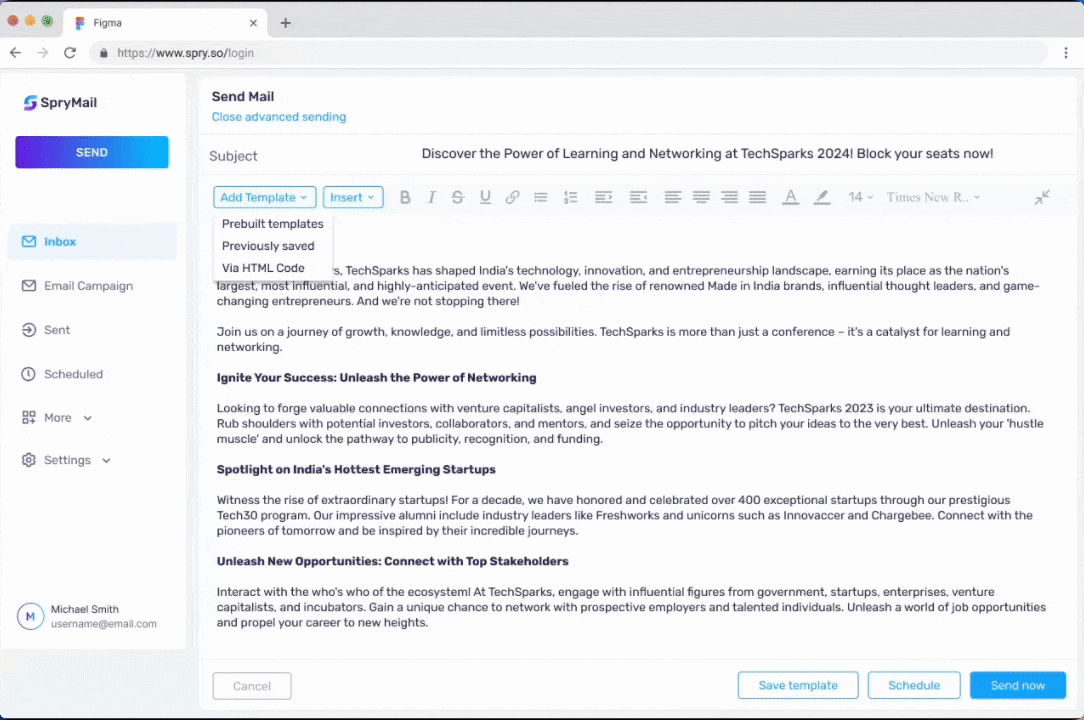The image size is (1084, 720).
Task: Close the Figma browser tab
Action: 253,23
